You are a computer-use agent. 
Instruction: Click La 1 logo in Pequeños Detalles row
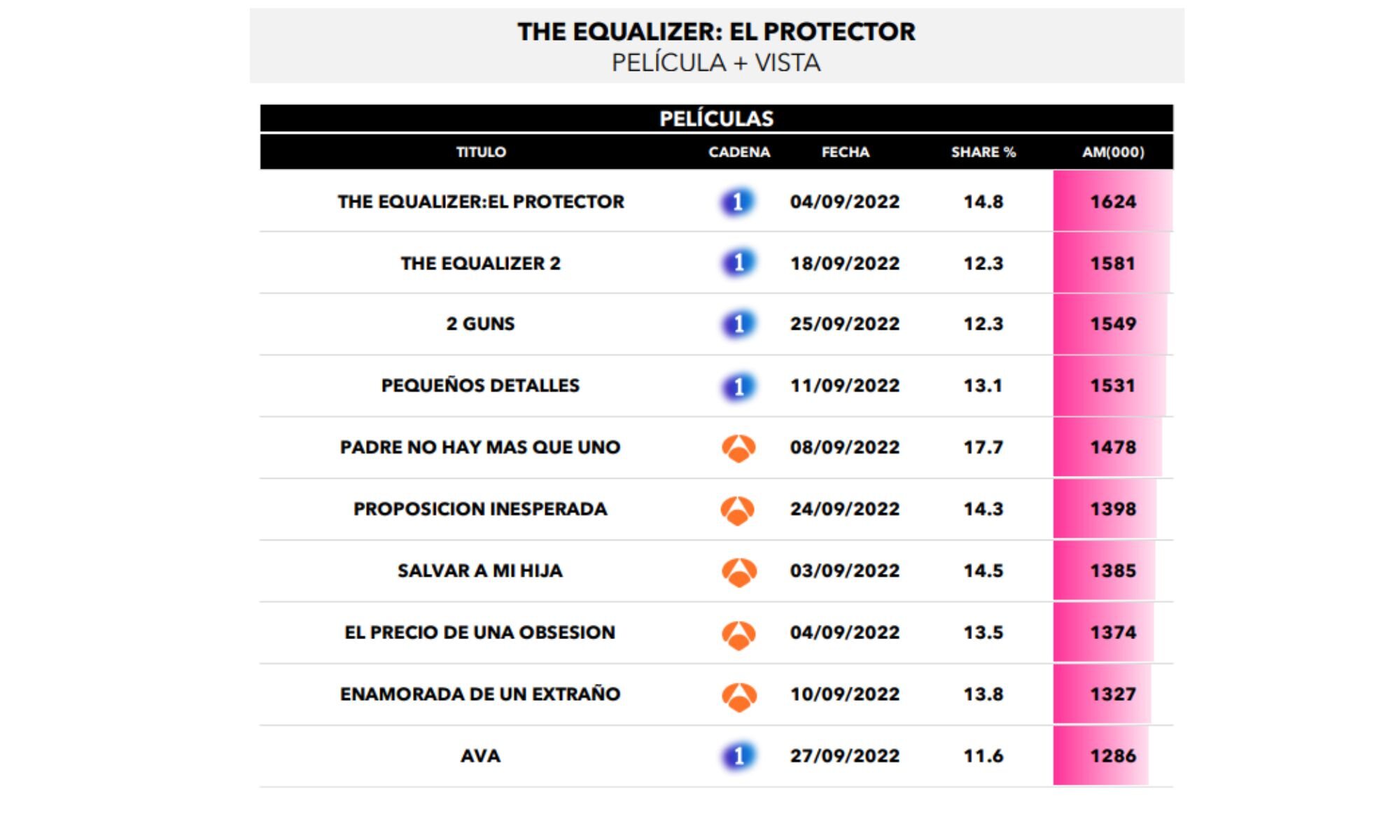coord(738,386)
